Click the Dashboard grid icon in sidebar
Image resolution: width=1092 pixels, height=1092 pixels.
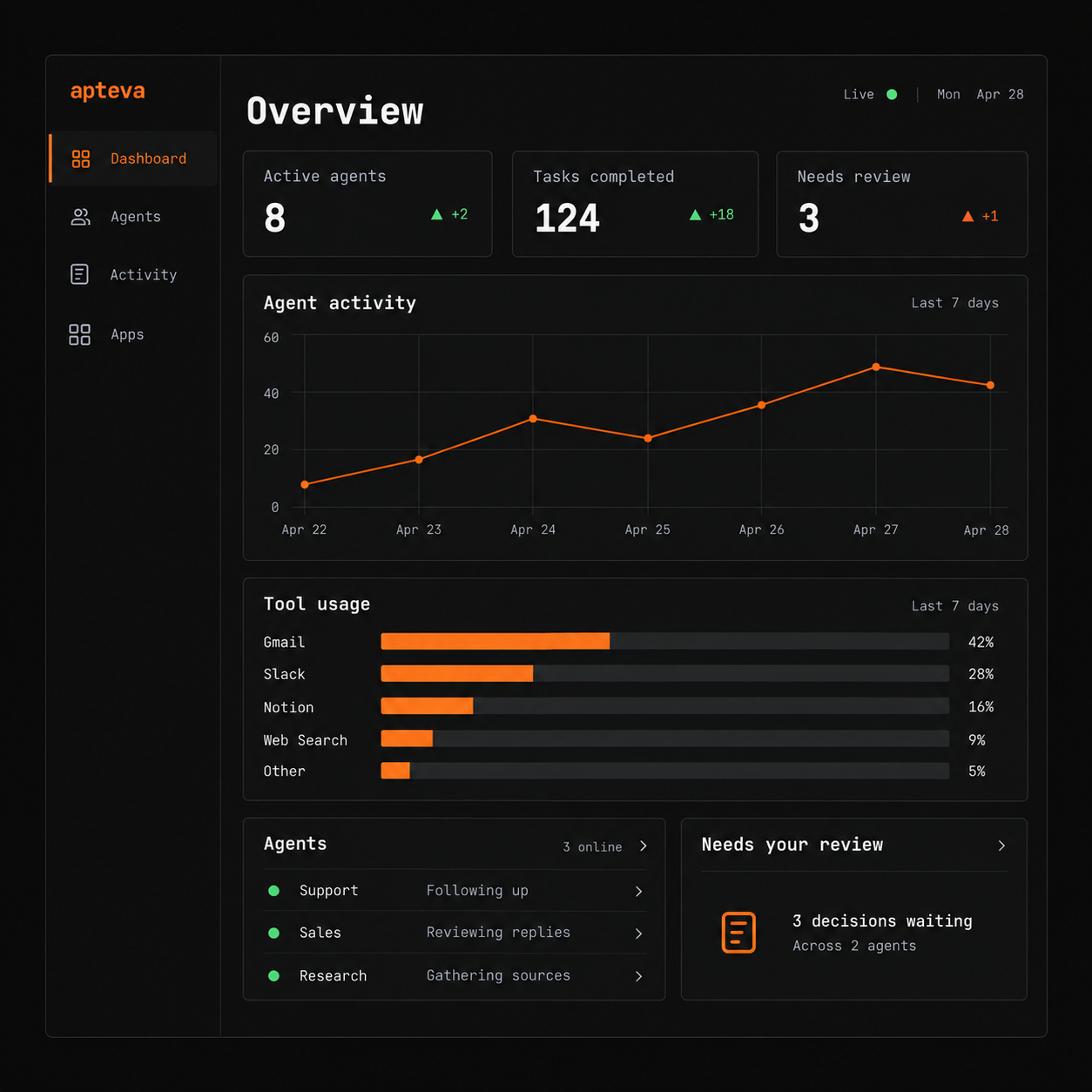pyautogui.click(x=81, y=158)
